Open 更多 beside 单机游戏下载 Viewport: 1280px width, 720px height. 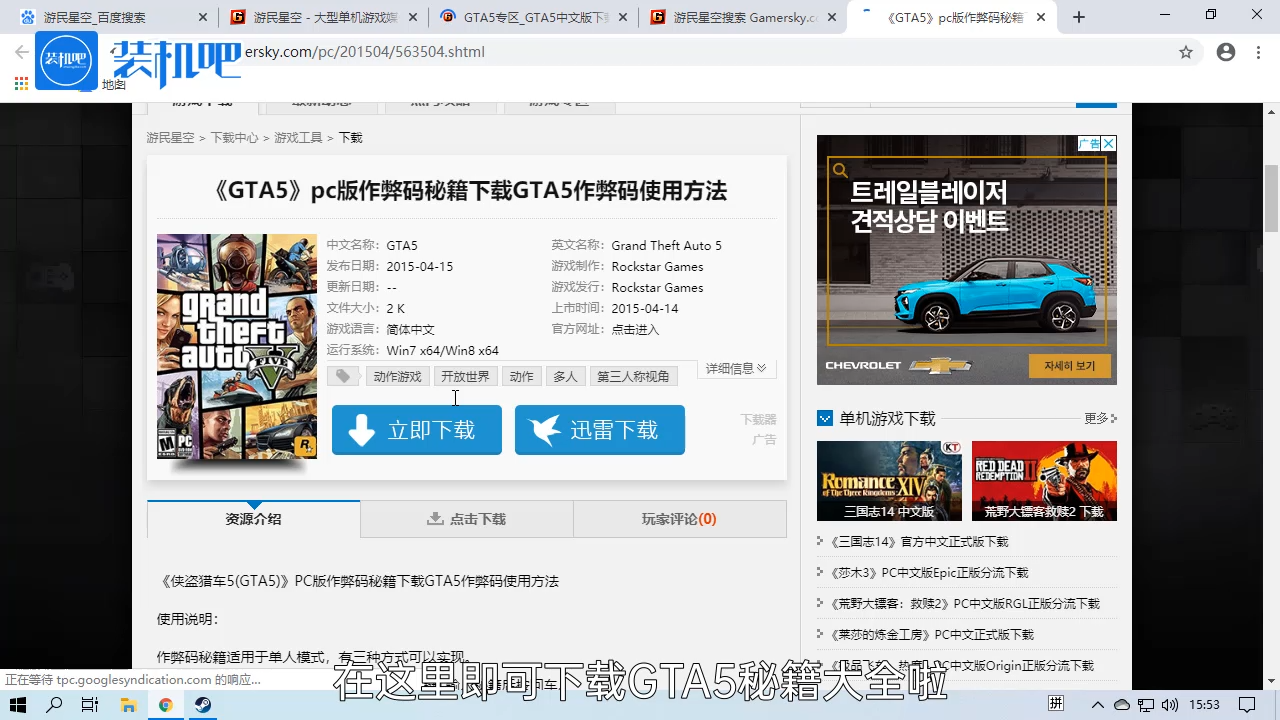[x=1096, y=418]
